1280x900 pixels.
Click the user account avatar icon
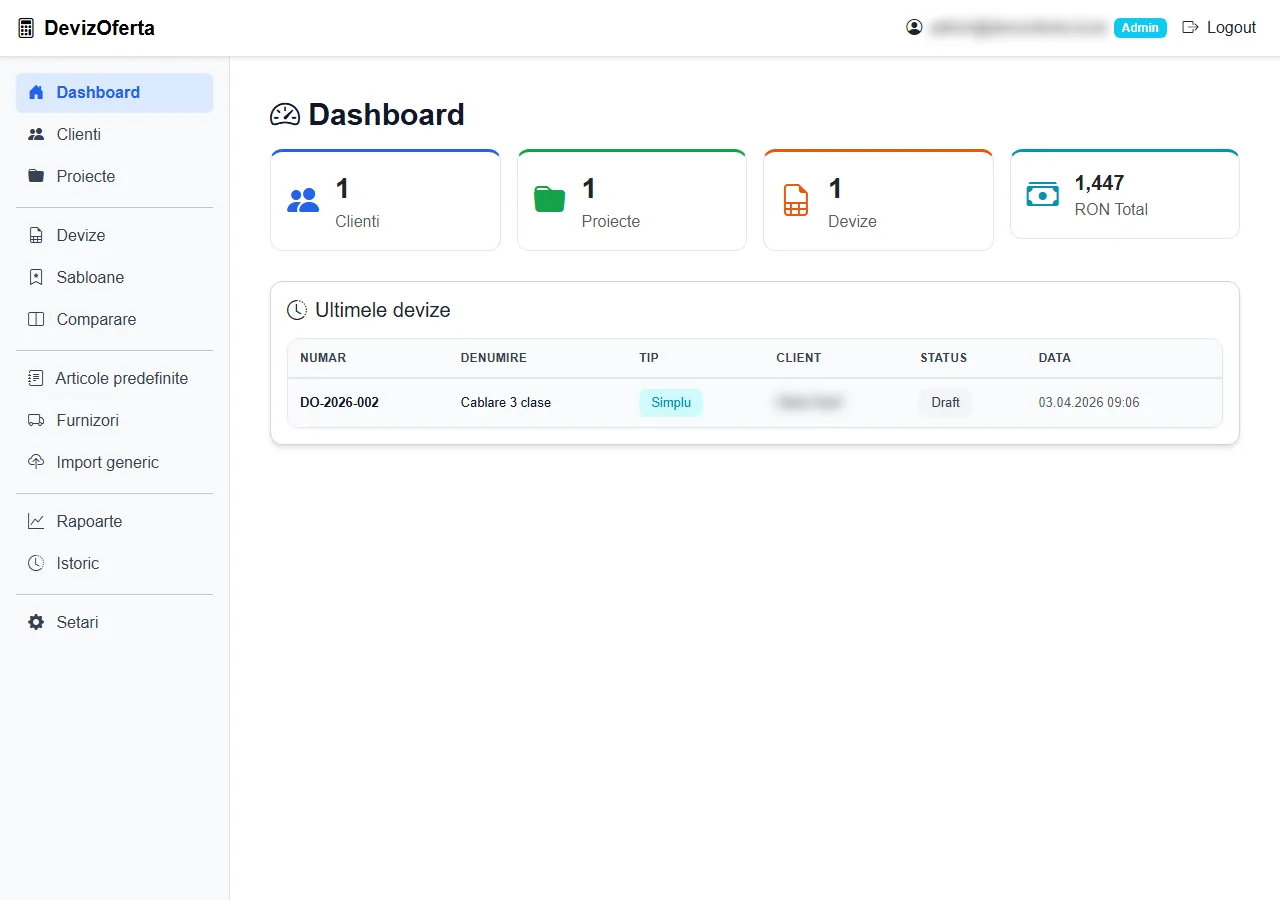tap(914, 28)
